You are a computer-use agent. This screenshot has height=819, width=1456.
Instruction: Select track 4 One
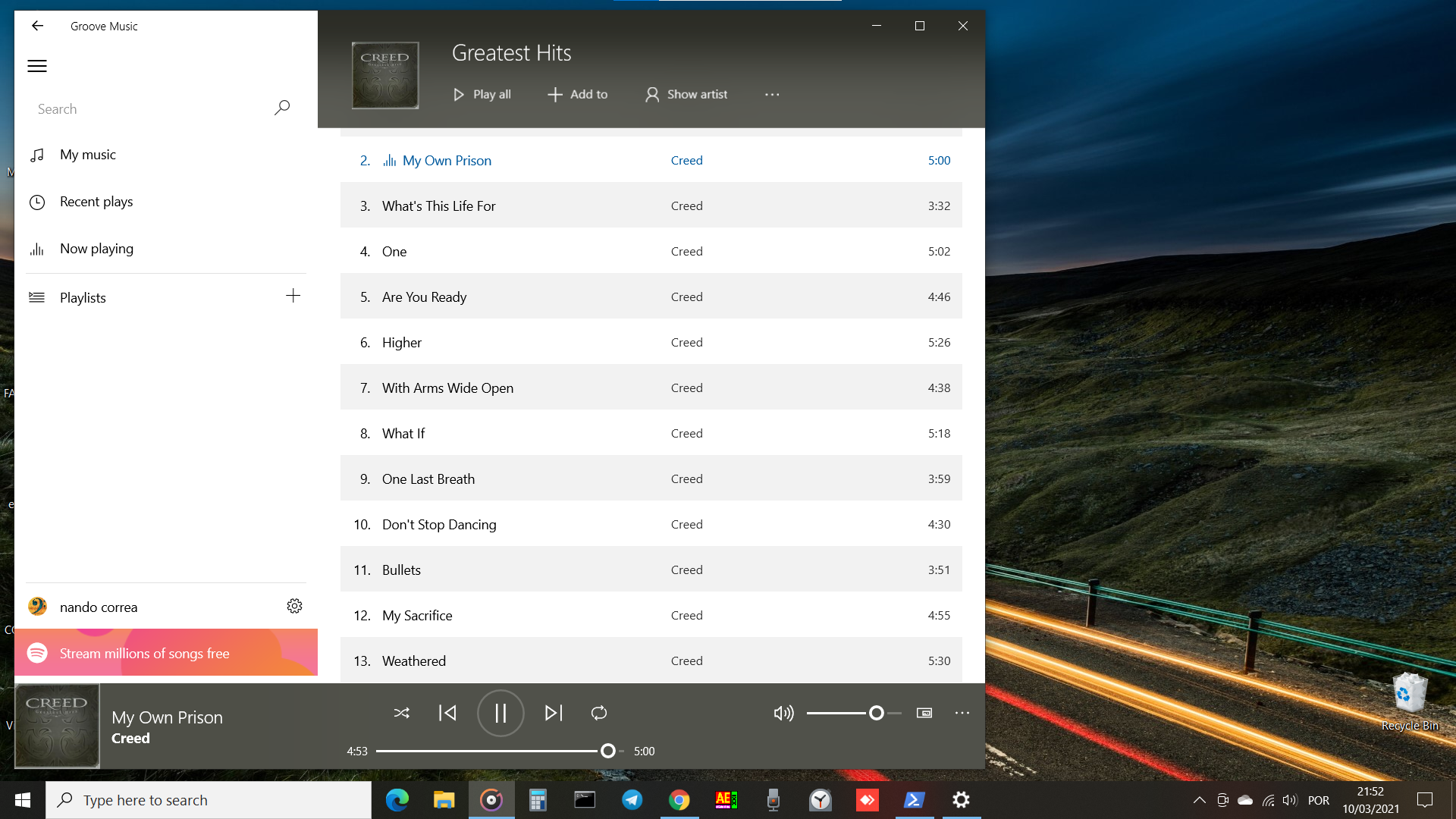[651, 251]
